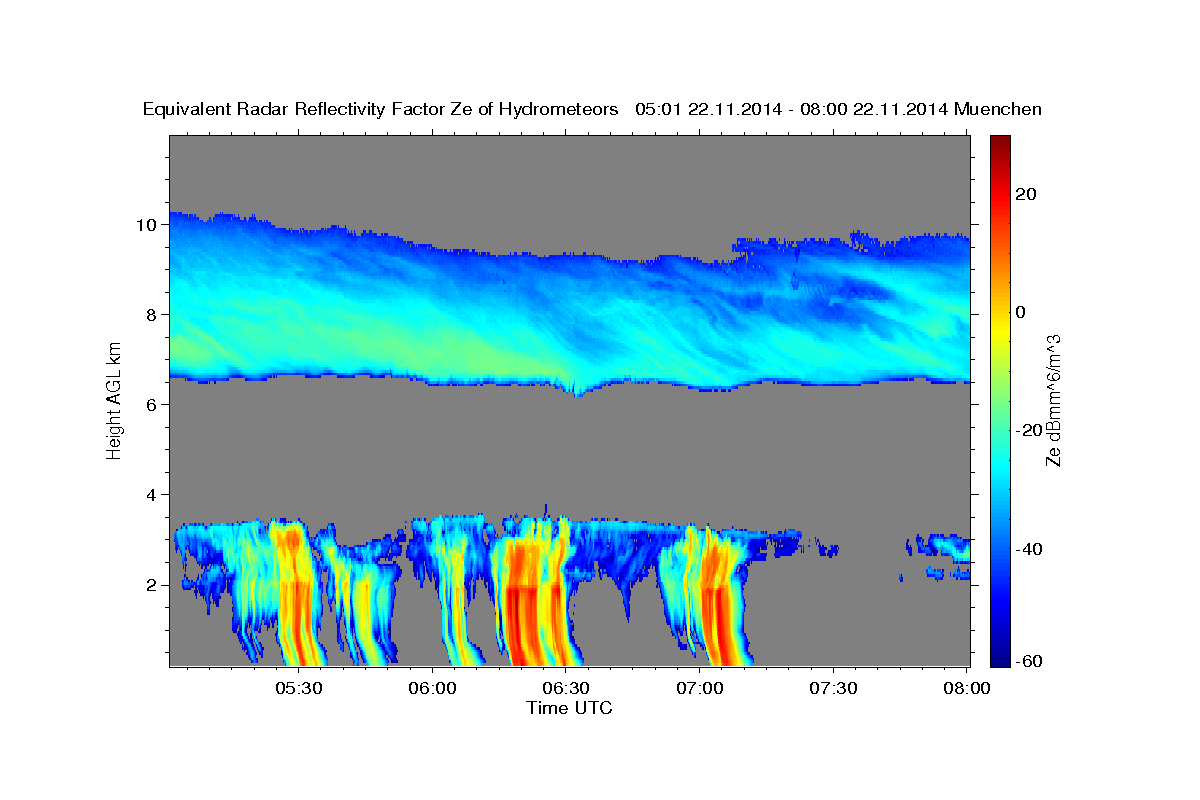The image size is (1200, 800).
Task: Click the colorbar value label -40
Action: (1029, 549)
